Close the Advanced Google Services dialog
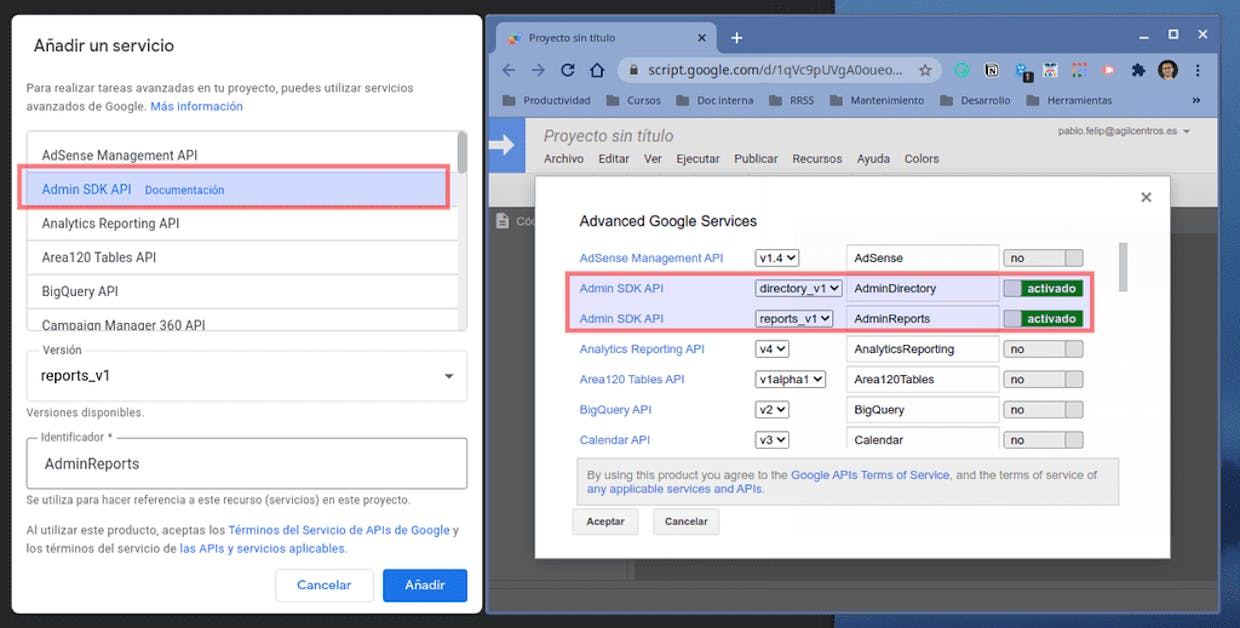The image size is (1240, 628). tap(1146, 197)
